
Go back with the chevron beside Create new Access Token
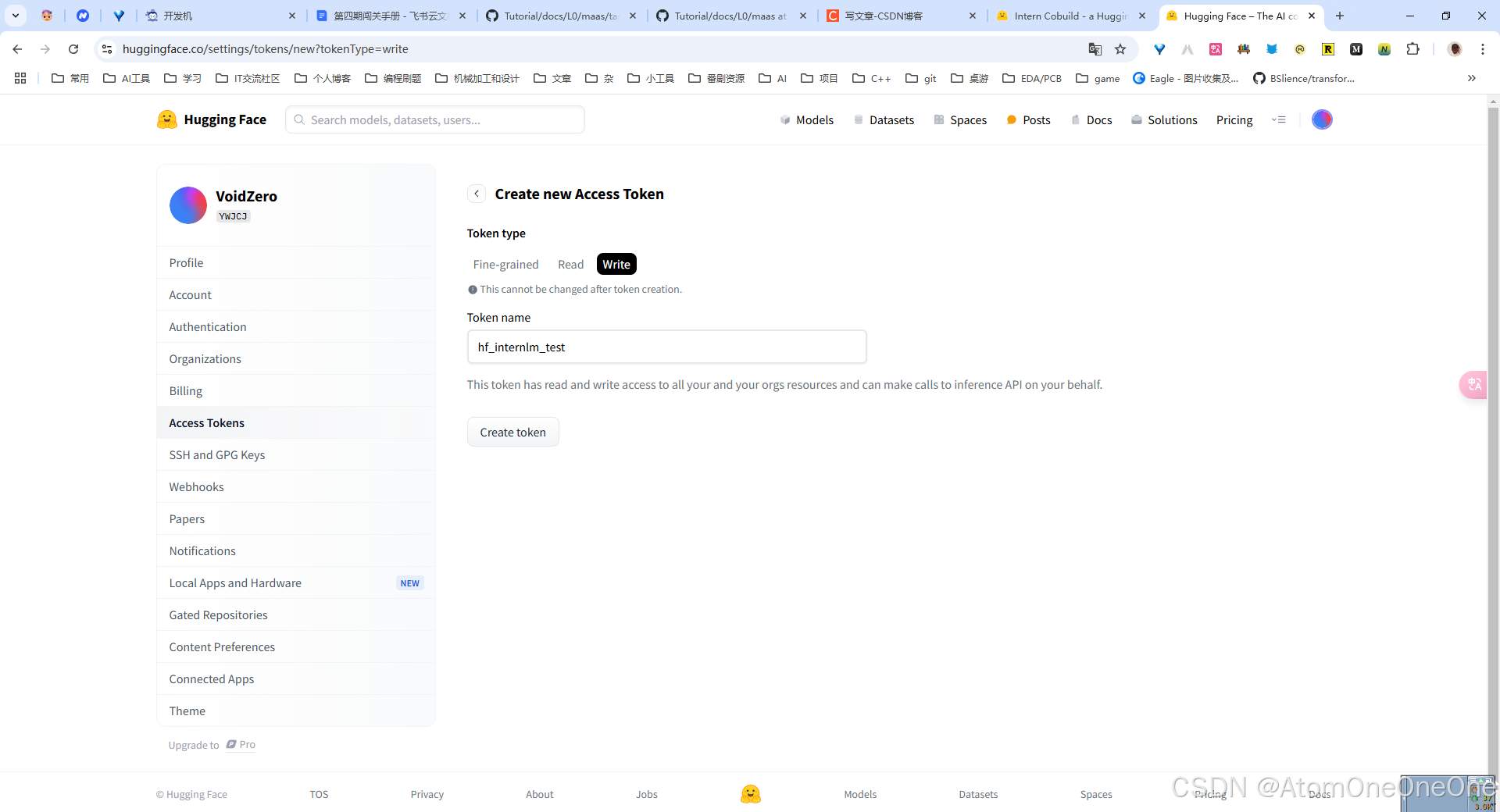pyautogui.click(x=477, y=194)
